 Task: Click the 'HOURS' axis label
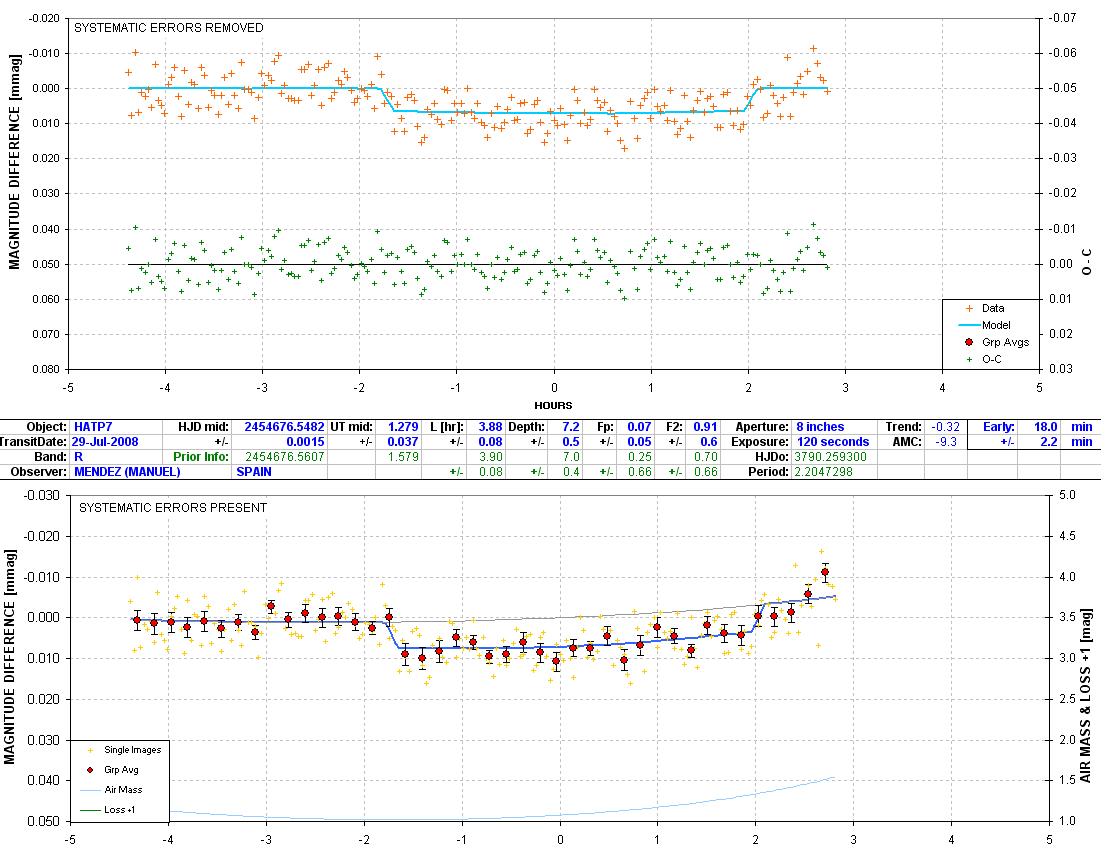tap(553, 405)
